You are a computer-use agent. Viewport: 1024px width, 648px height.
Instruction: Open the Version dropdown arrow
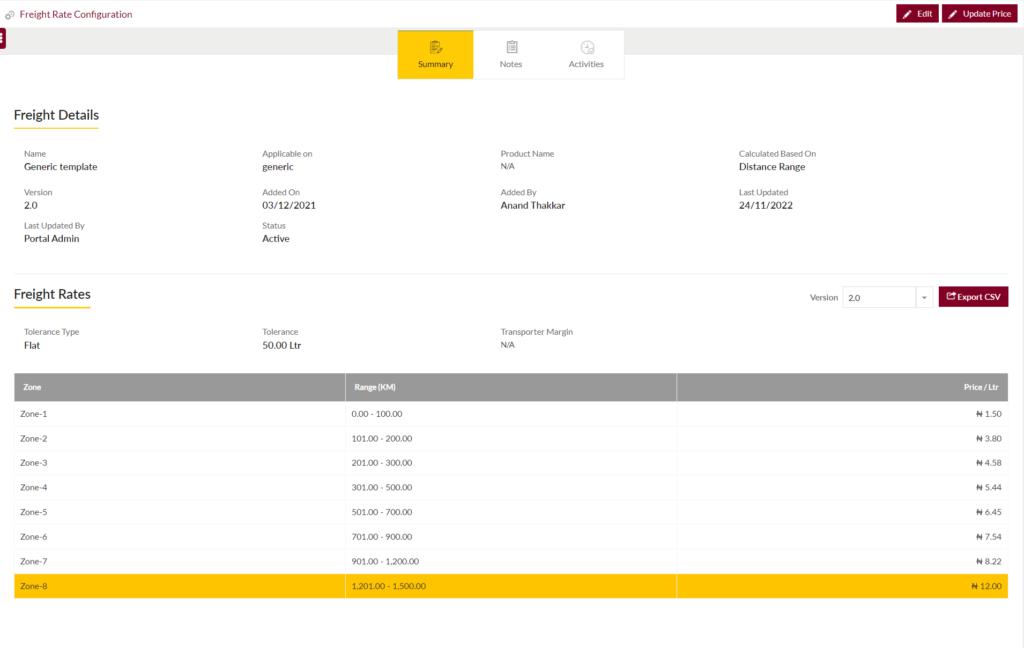click(x=924, y=297)
